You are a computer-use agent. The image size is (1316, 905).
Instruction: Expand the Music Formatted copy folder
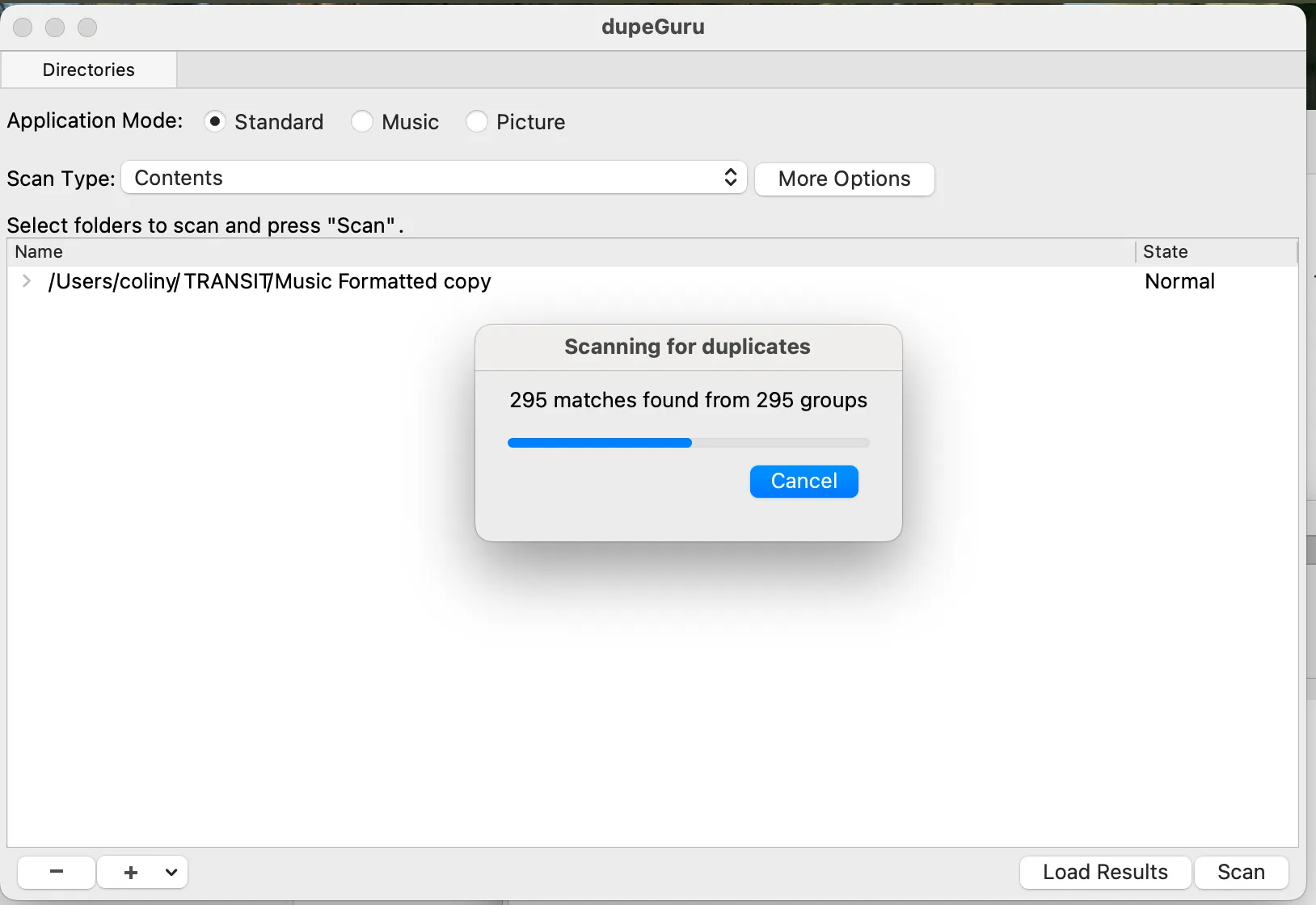coord(27,280)
